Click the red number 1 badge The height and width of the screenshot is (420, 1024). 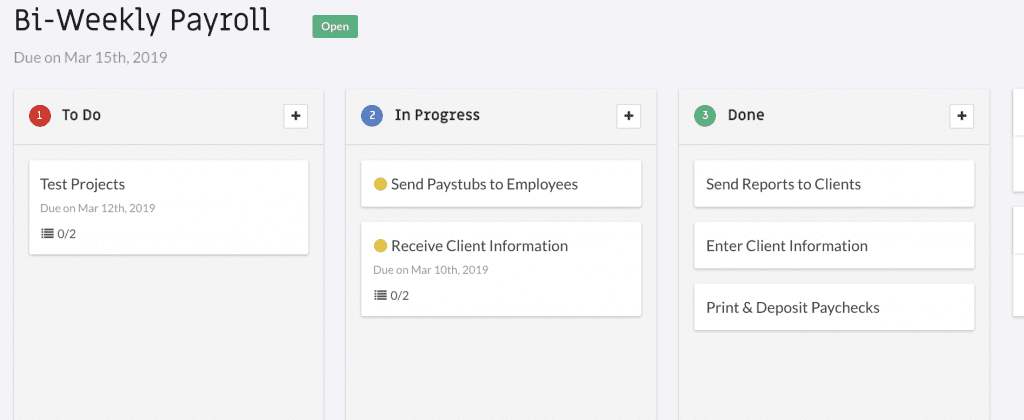tap(40, 116)
